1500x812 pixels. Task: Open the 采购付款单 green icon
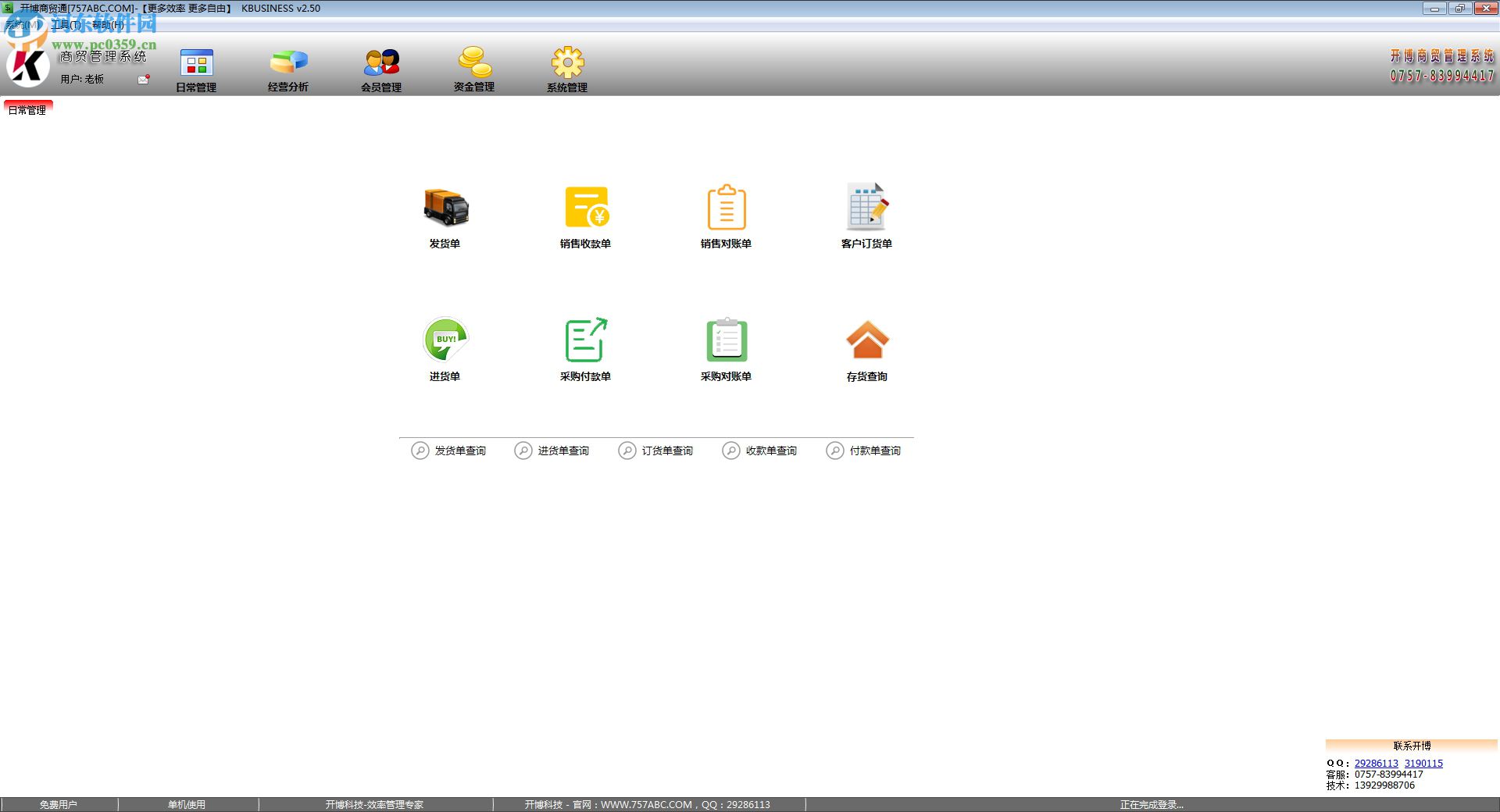(x=586, y=340)
